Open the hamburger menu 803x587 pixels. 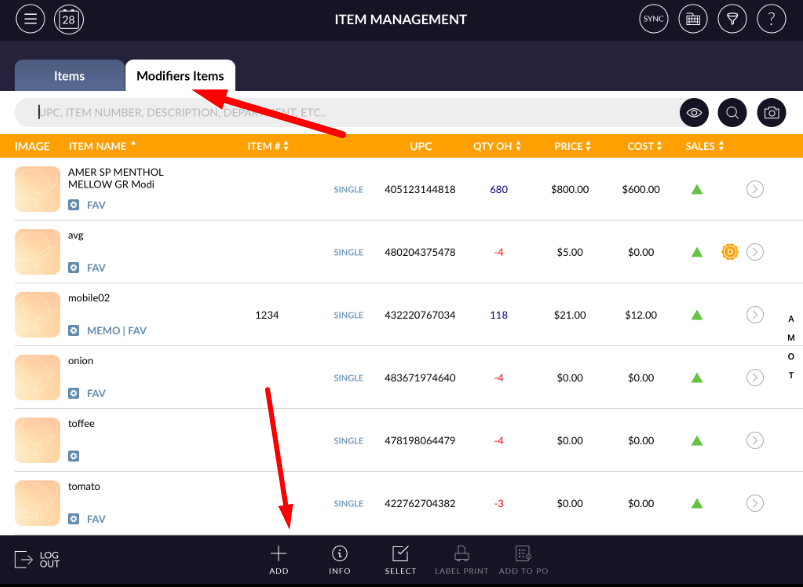click(x=31, y=19)
